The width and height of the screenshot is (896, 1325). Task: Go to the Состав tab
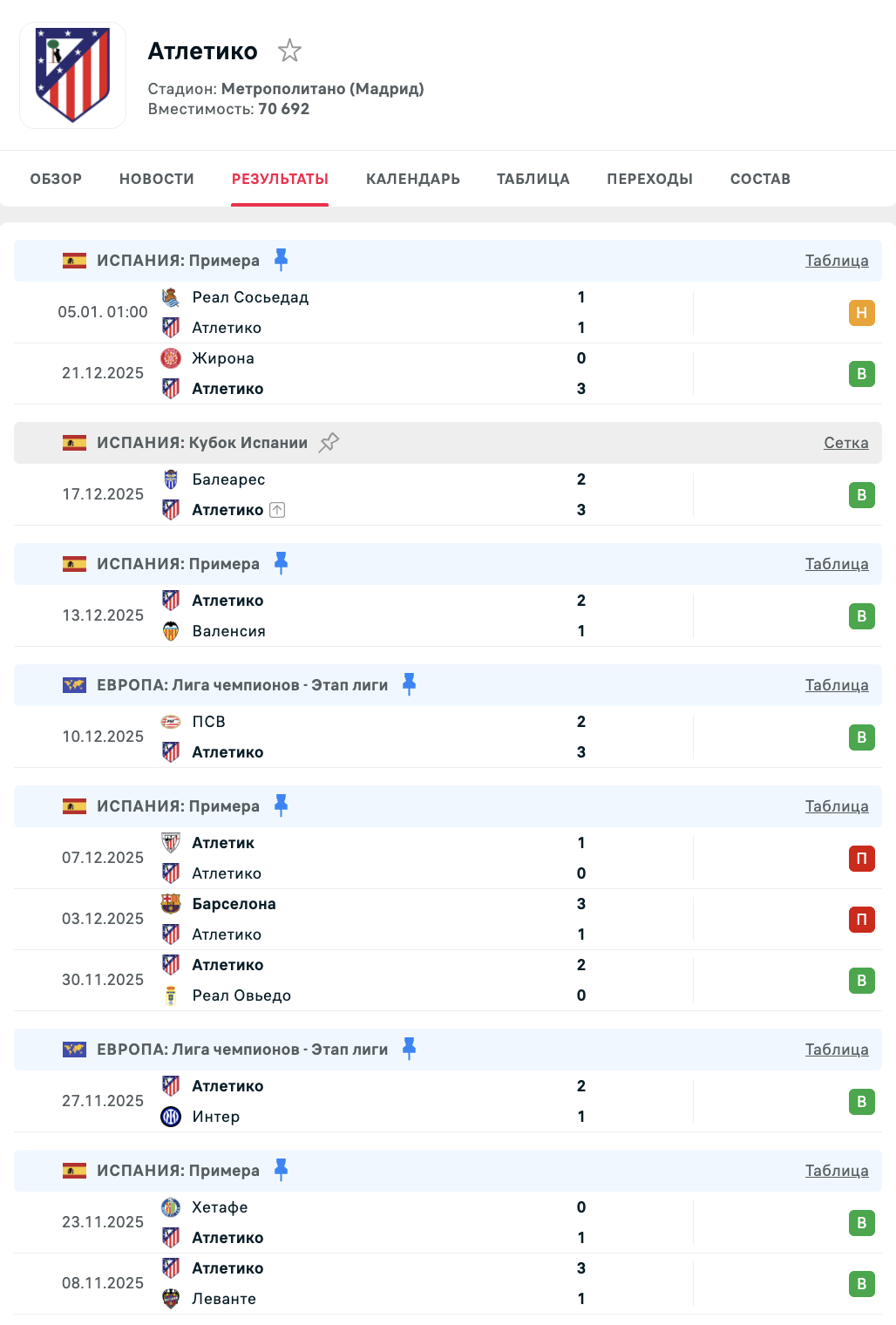(x=760, y=179)
